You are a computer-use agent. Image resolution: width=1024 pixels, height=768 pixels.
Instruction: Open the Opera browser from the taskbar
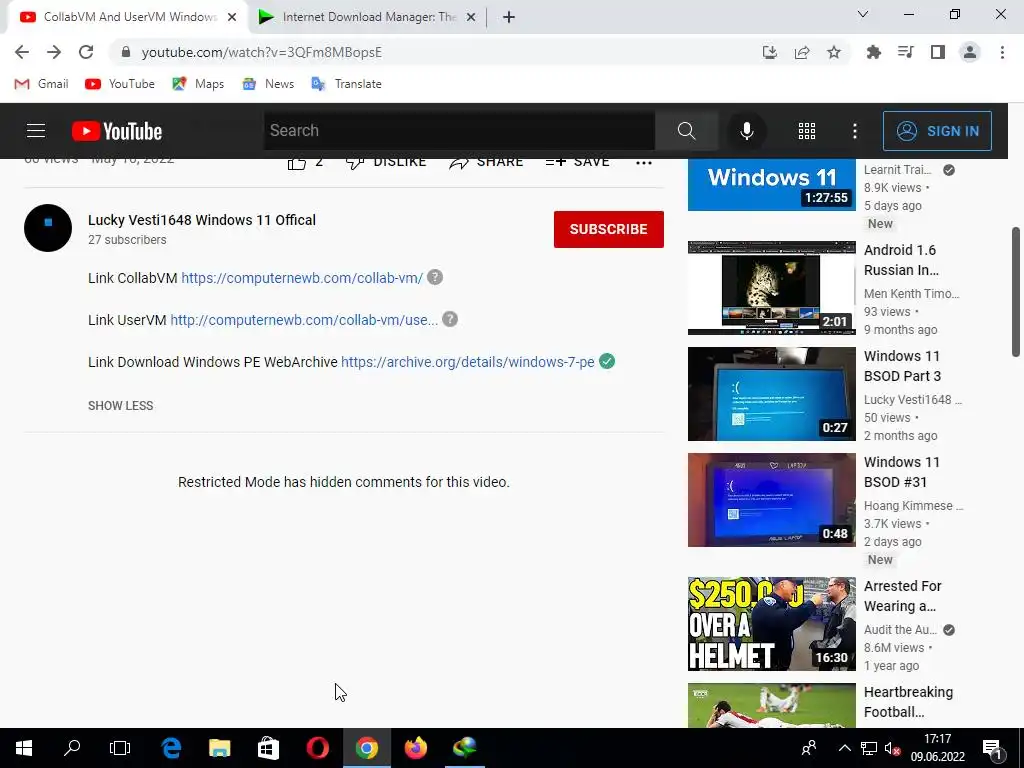coord(317,748)
